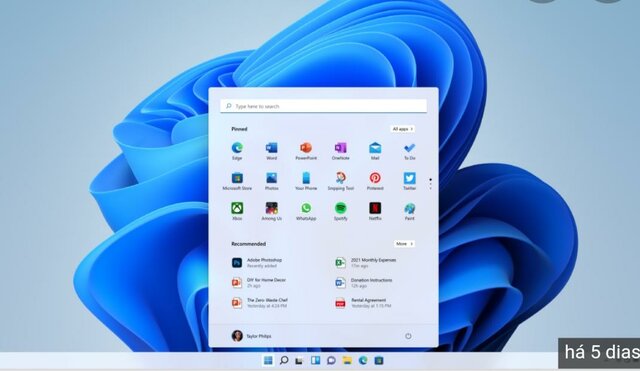Launch Word from pinned apps
Screen dimensions: 640x371
point(271,151)
